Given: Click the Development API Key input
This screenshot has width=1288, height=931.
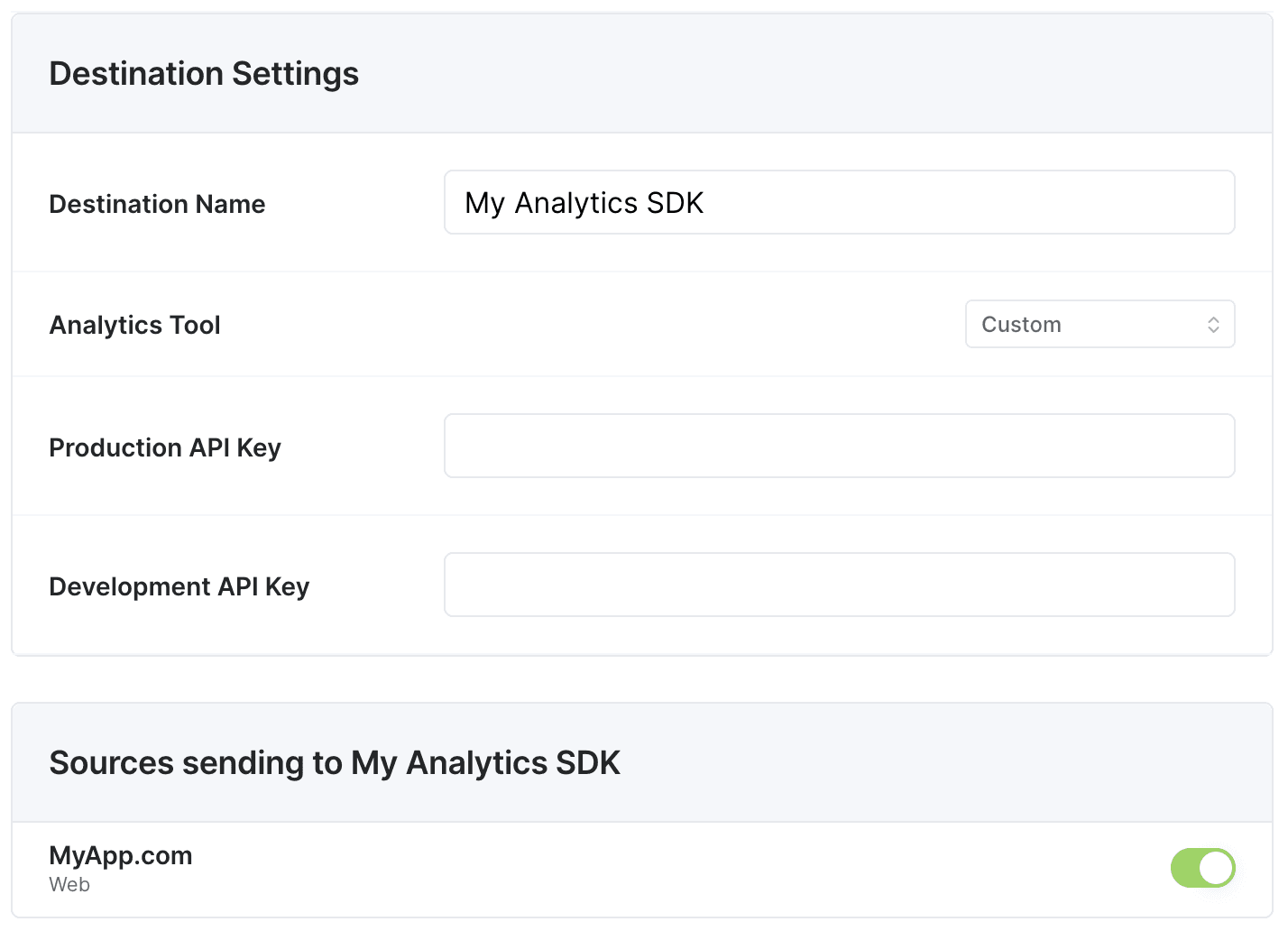Looking at the screenshot, I should tap(839, 584).
